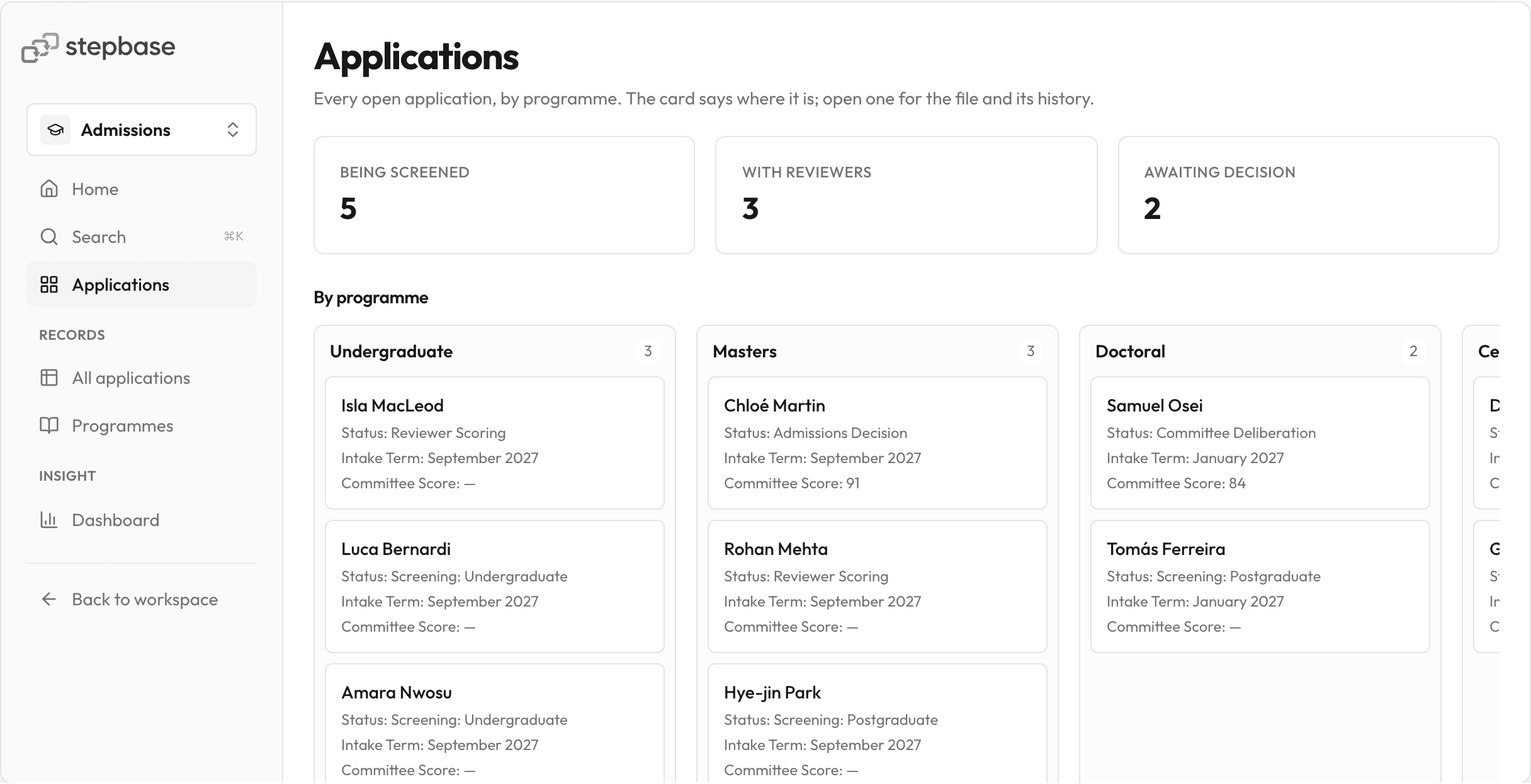Click the Applications grid icon
The image size is (1531, 784).
pos(49,284)
